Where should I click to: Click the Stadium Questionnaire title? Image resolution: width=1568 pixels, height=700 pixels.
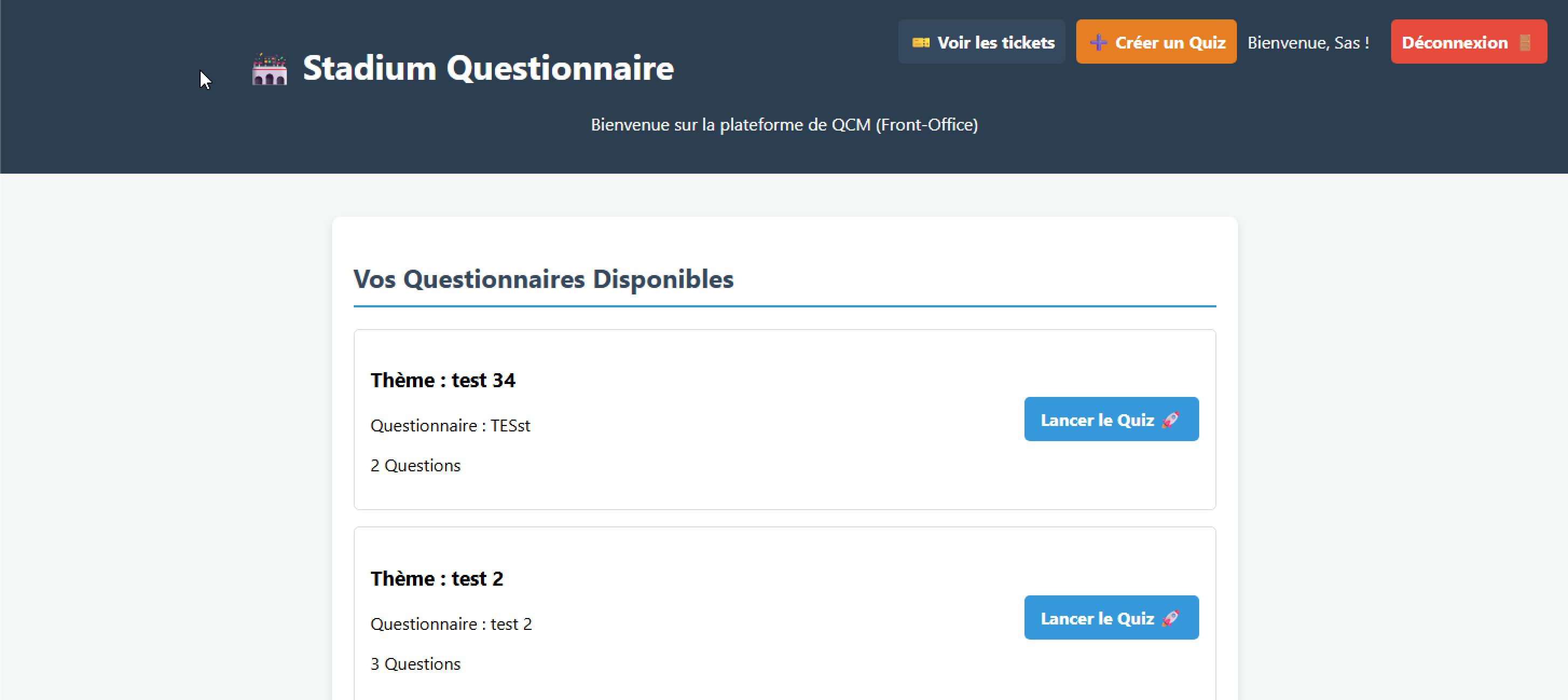pos(487,68)
